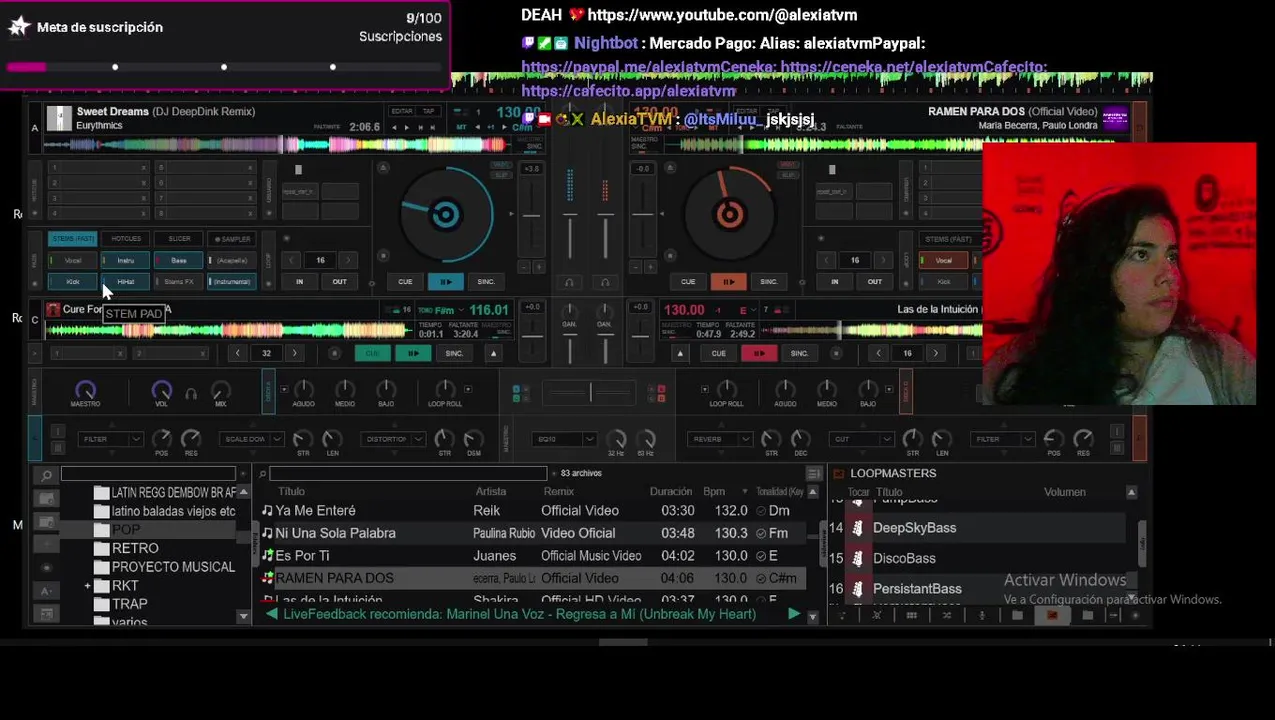The image size is (1275, 720).
Task: Play the DeepSkyBass sample icon
Action: point(857,528)
